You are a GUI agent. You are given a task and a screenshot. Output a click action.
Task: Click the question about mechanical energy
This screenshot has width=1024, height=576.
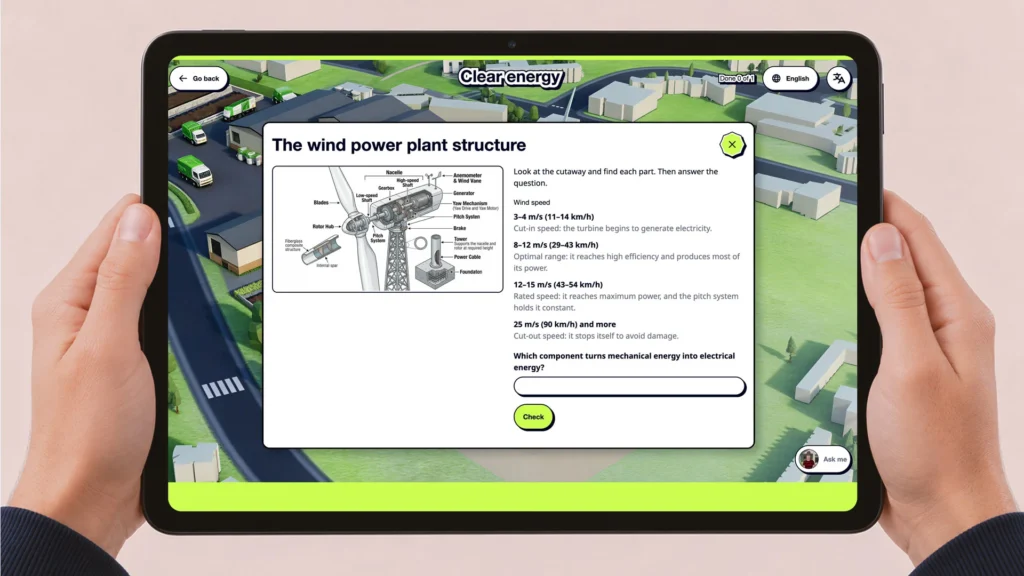point(624,361)
